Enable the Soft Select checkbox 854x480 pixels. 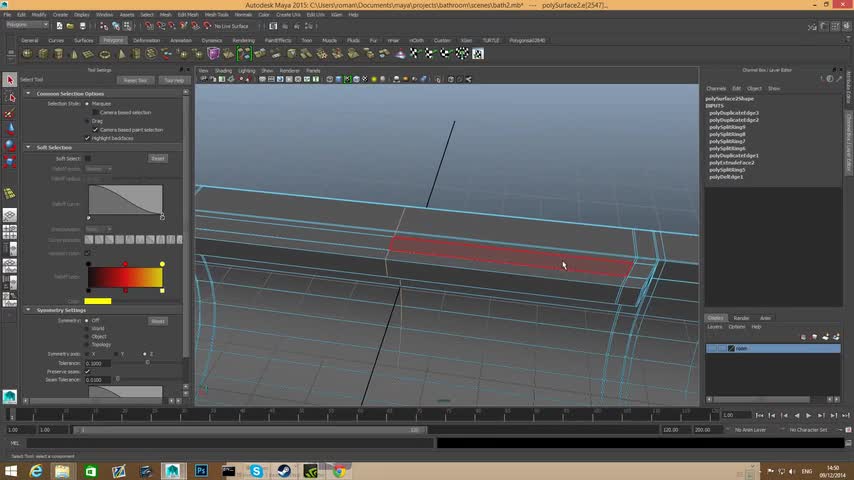87,158
